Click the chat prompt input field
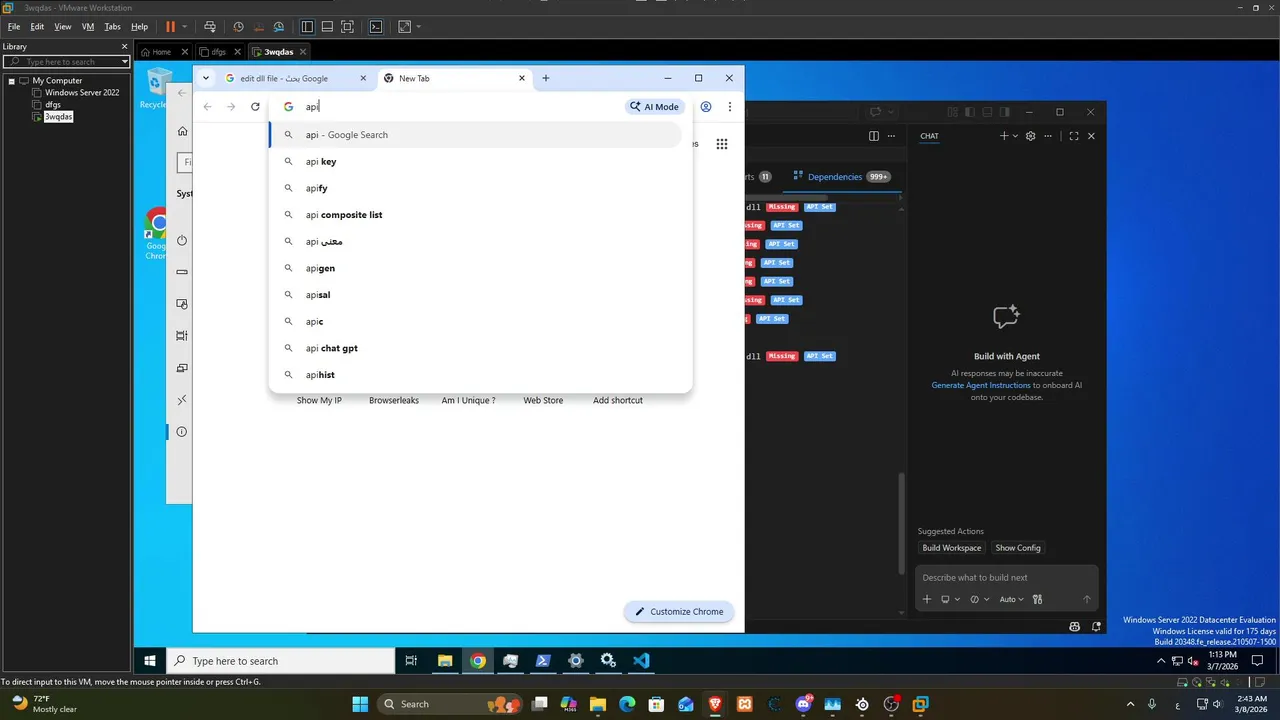Screen dimensions: 1280x720 point(1006,577)
